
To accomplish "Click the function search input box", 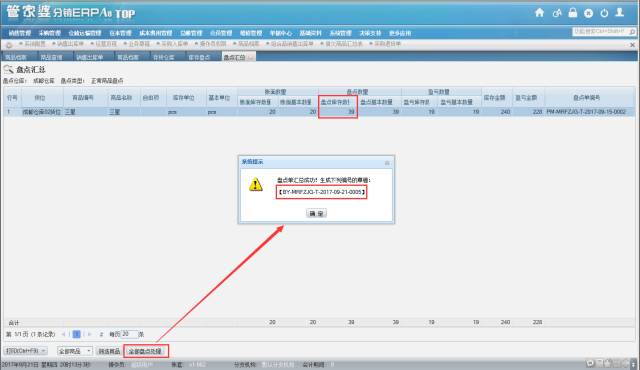I will coord(600,32).
